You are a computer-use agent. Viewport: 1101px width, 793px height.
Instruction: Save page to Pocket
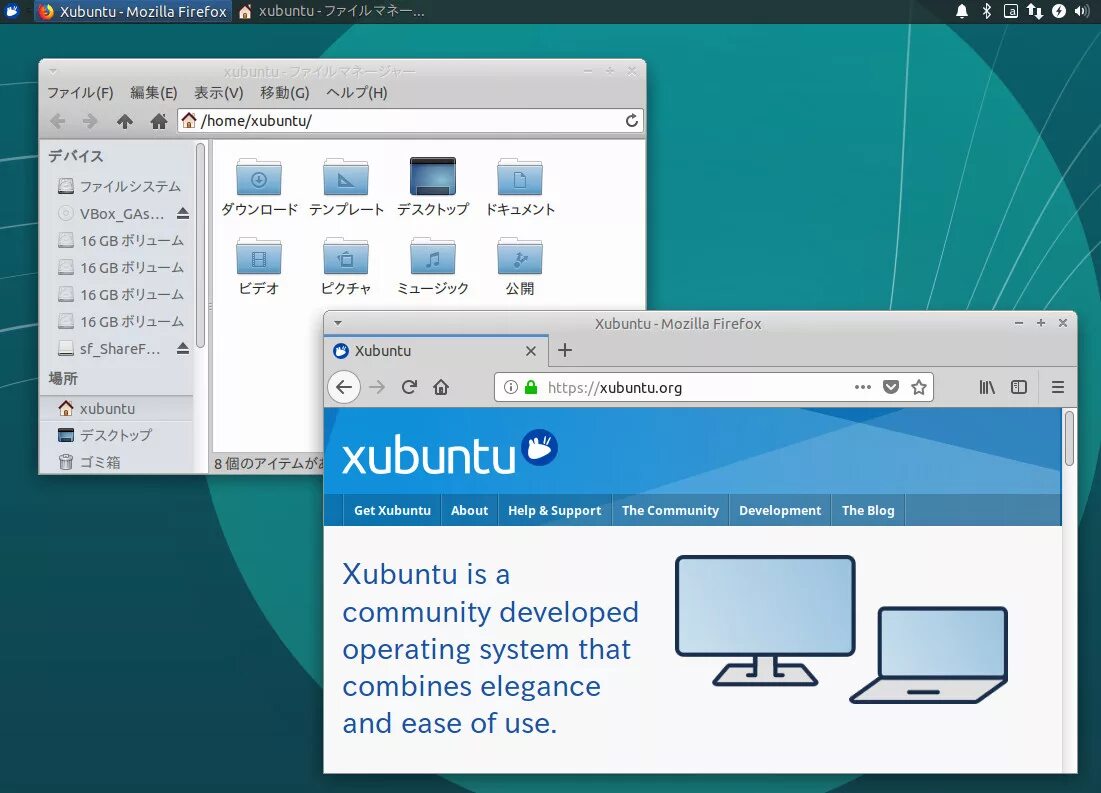point(891,387)
